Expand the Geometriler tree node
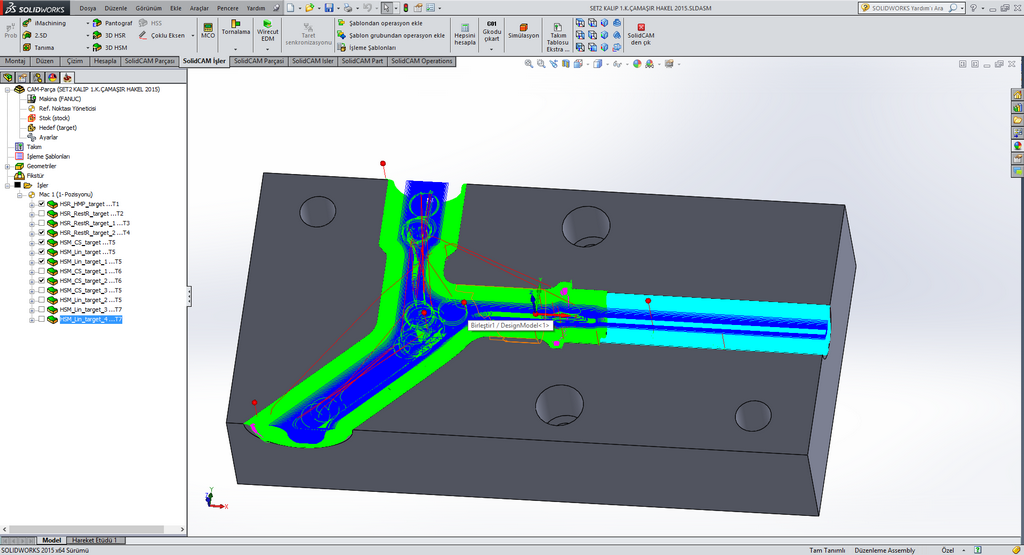Screen dimensions: 1024x555 (x=7, y=166)
